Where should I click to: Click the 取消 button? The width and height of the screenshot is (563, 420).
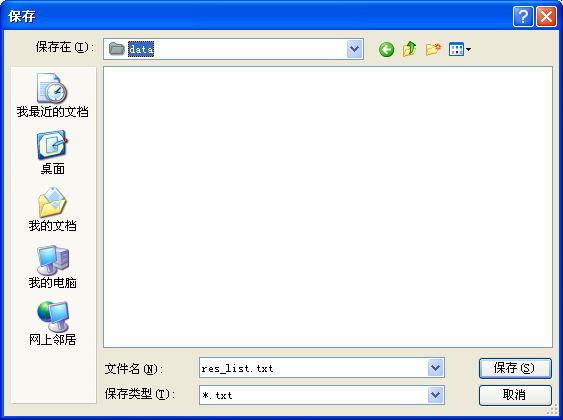click(x=515, y=395)
